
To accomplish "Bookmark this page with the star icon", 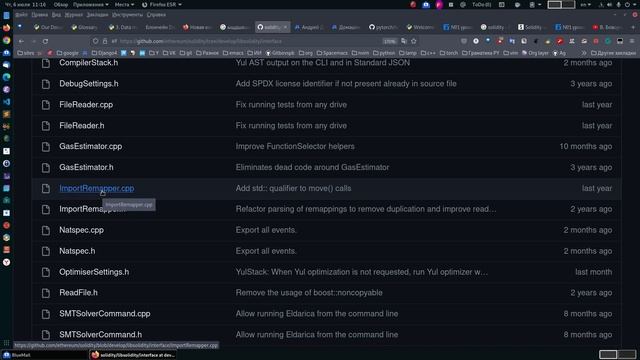I will (413, 41).
